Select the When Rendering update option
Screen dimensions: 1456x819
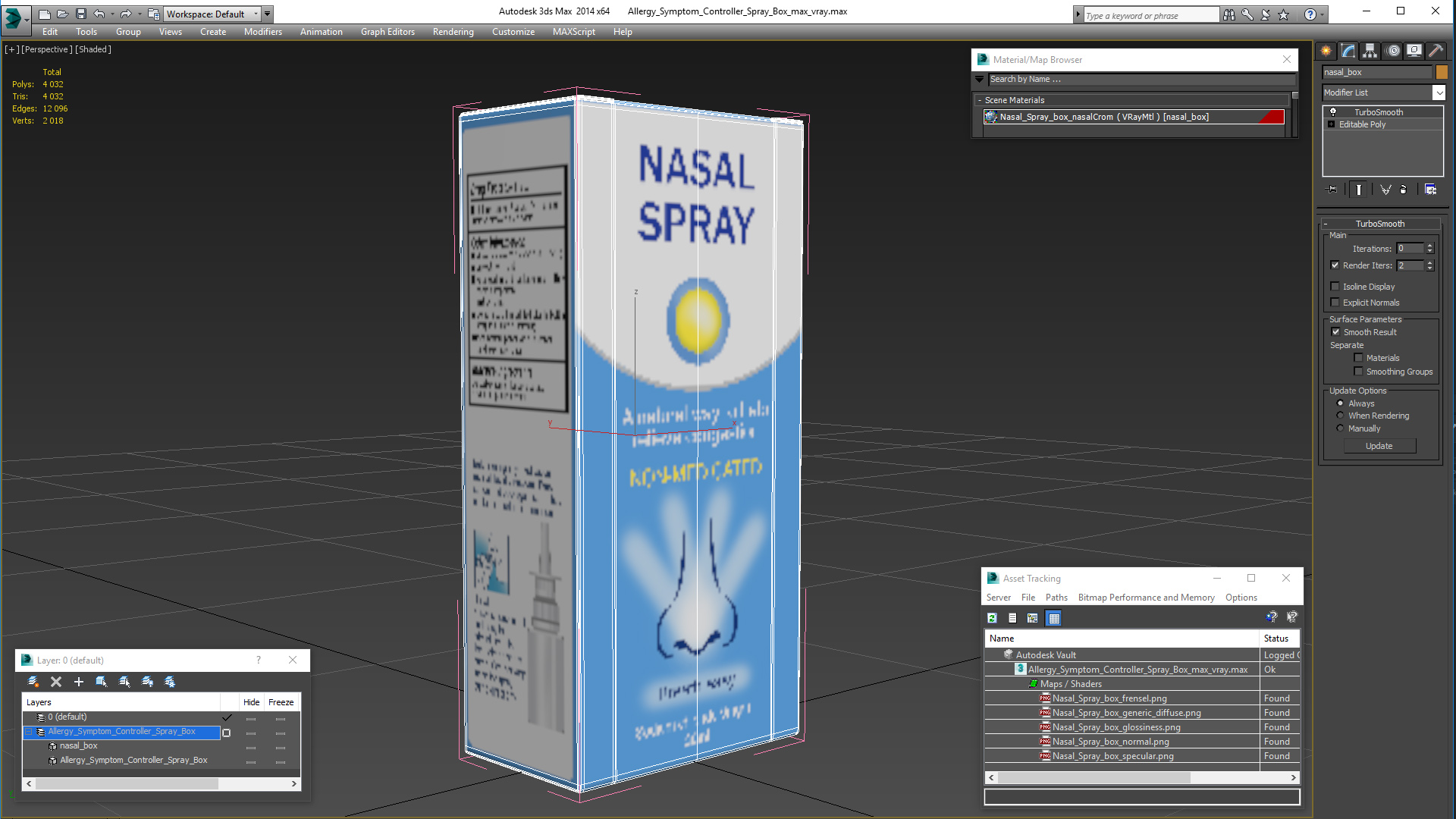(1340, 416)
